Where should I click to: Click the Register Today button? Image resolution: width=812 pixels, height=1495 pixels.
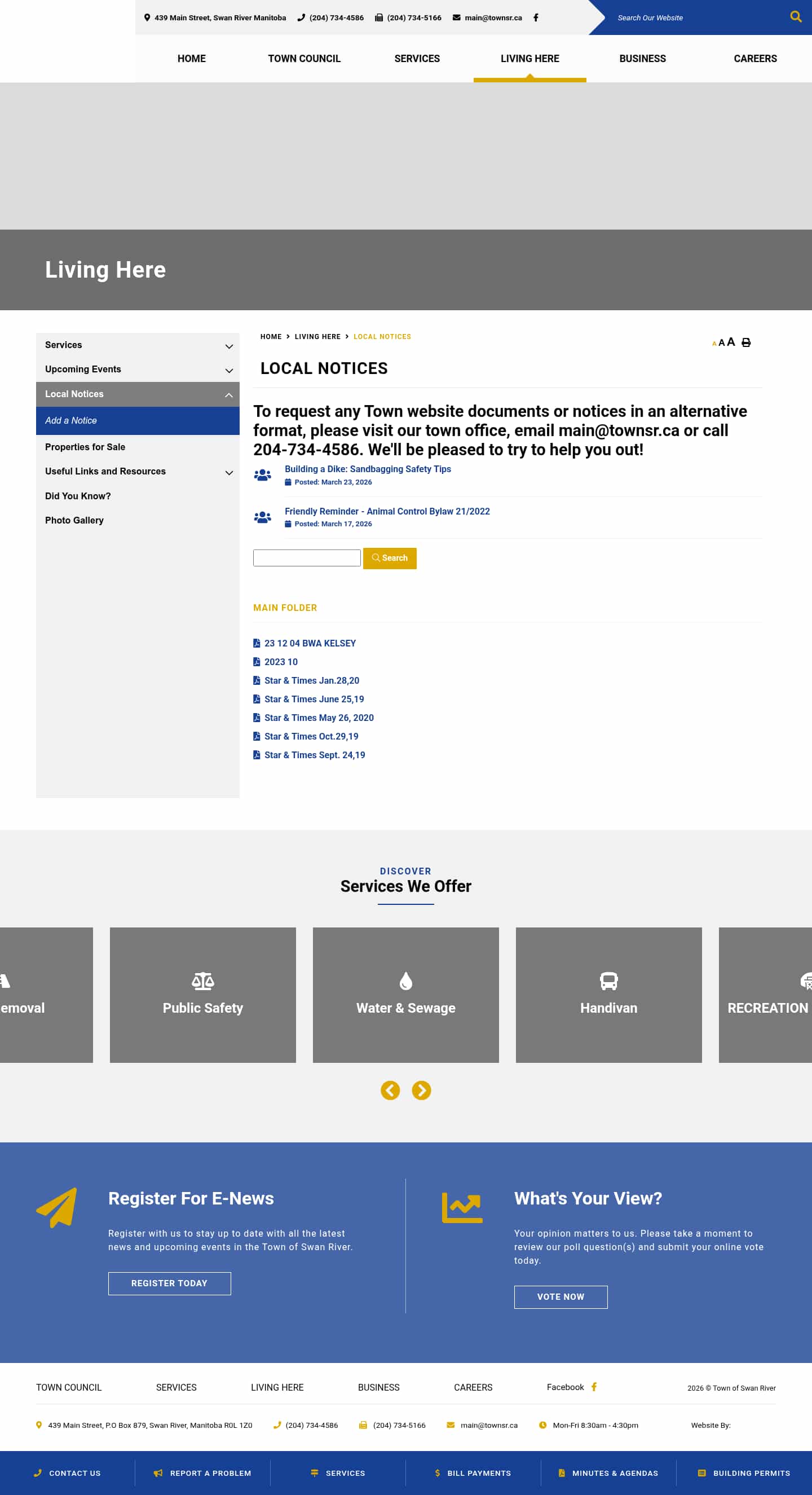(x=169, y=1283)
